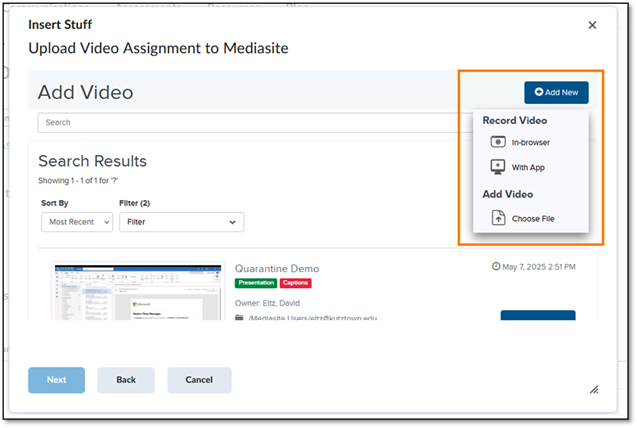
Task: Click the Search Results heading
Action: tap(92, 161)
